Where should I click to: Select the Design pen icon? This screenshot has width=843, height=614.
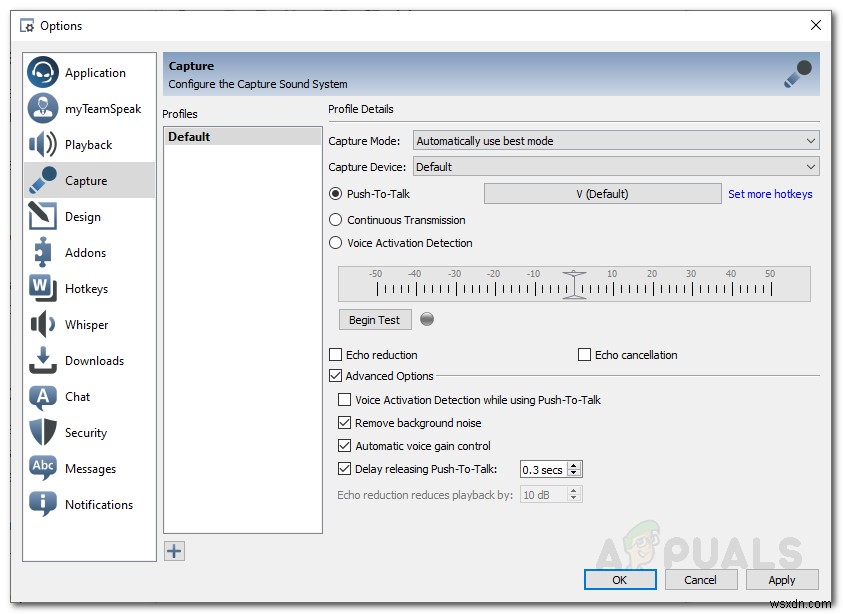click(41, 216)
